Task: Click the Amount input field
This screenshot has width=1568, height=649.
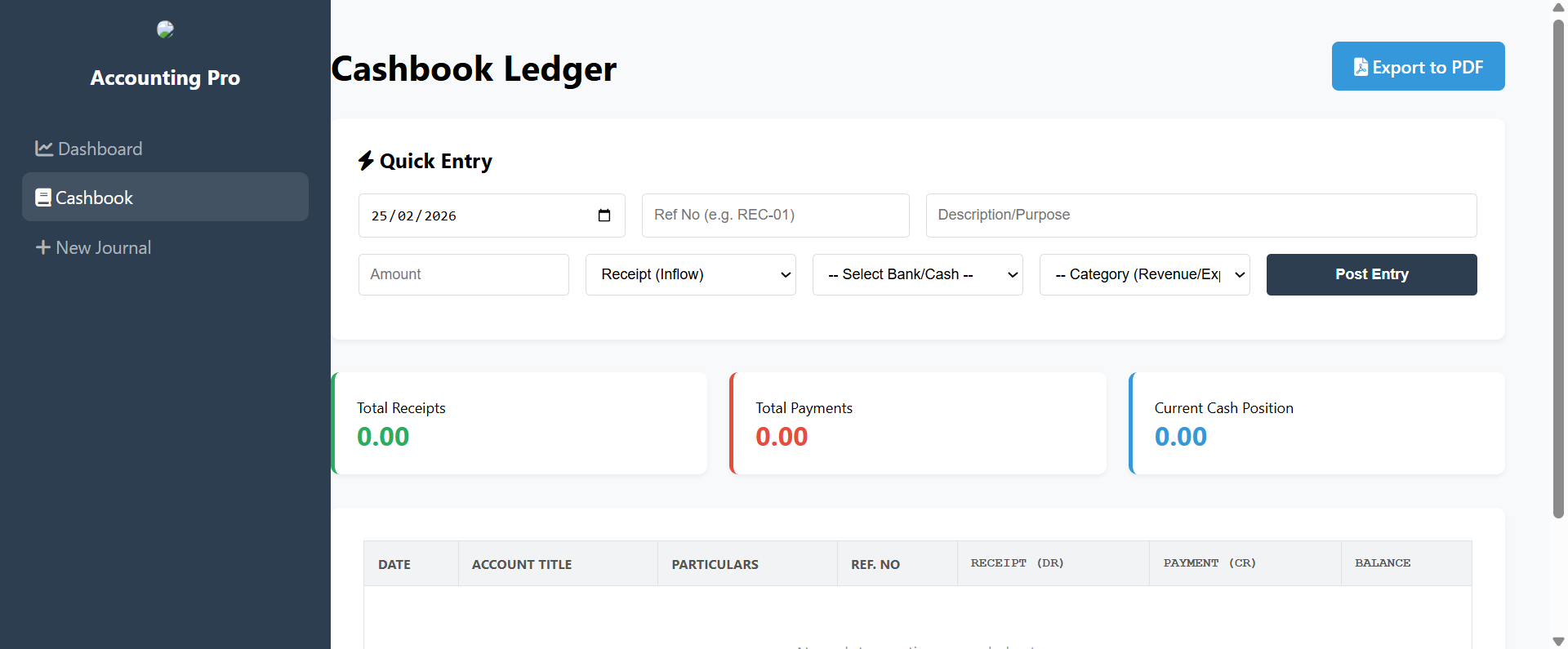Action: (463, 274)
